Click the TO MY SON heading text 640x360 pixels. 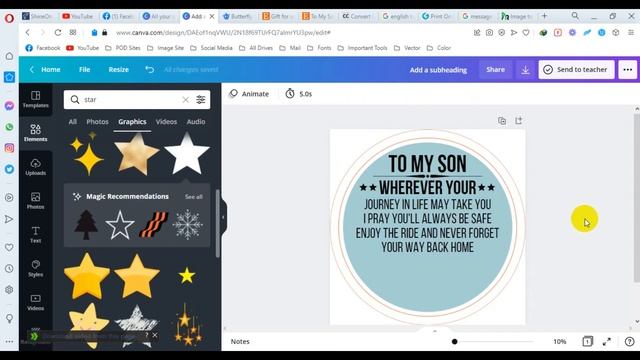(x=427, y=164)
